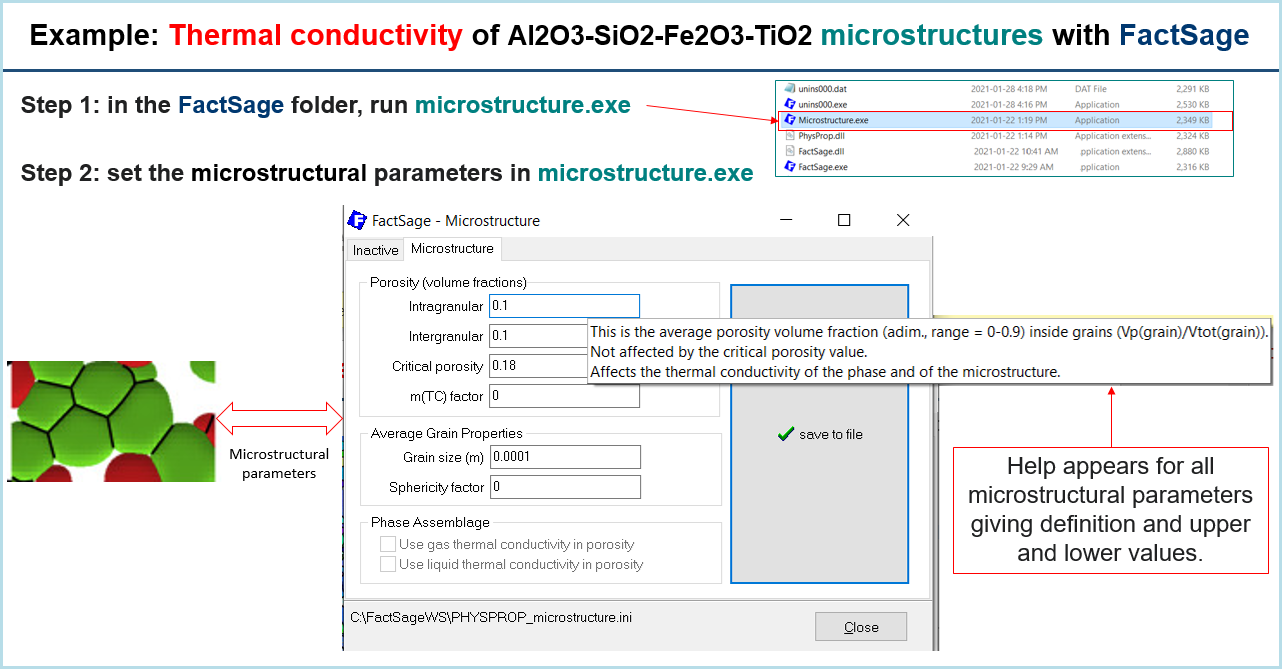This screenshot has height=669, width=1282.
Task: Click the Porosity (volume fractions) group heading
Action: click(x=448, y=282)
